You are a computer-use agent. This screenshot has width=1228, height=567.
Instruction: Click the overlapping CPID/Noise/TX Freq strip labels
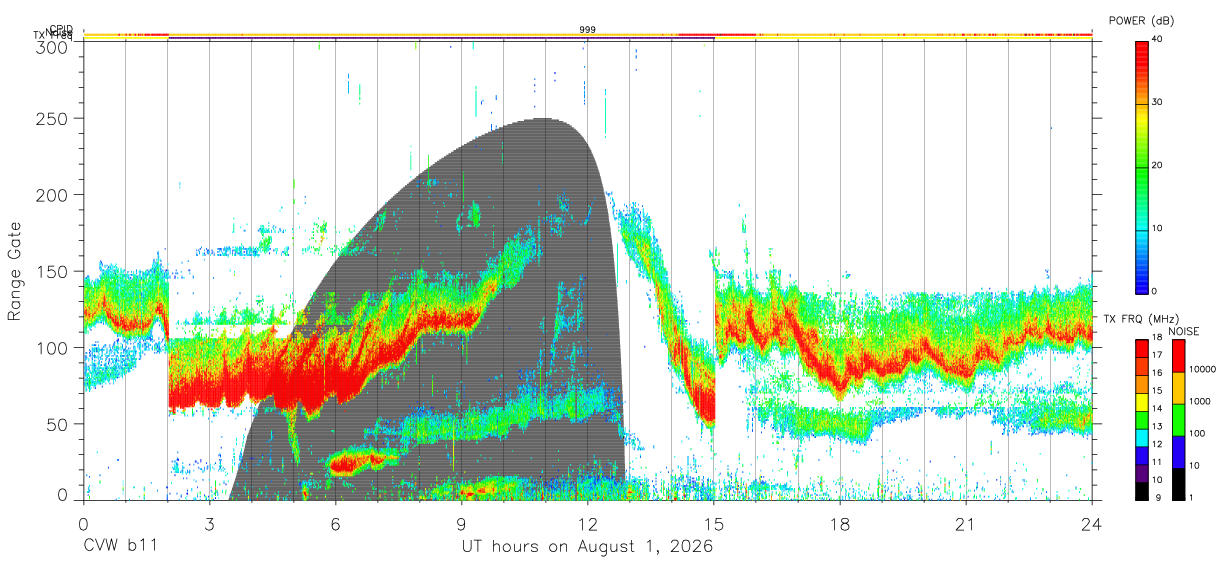[55, 33]
